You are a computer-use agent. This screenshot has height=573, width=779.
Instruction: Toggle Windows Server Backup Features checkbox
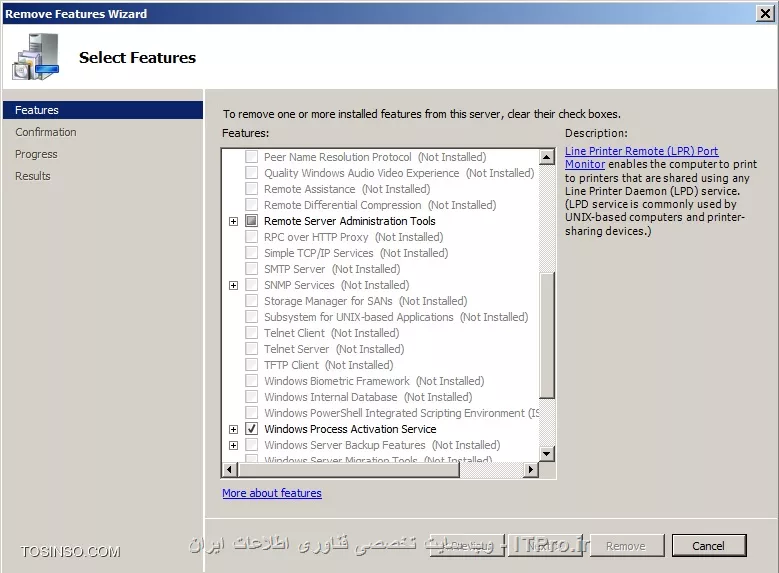pos(251,444)
